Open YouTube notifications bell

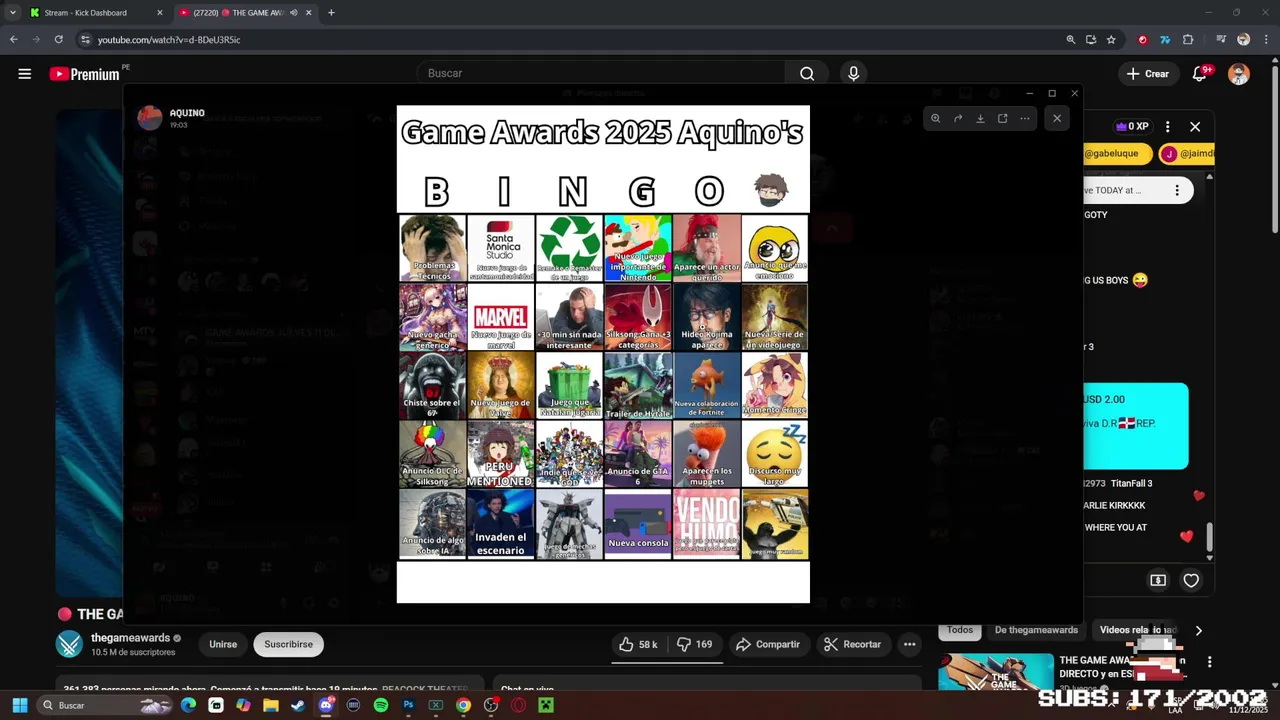[1200, 74]
